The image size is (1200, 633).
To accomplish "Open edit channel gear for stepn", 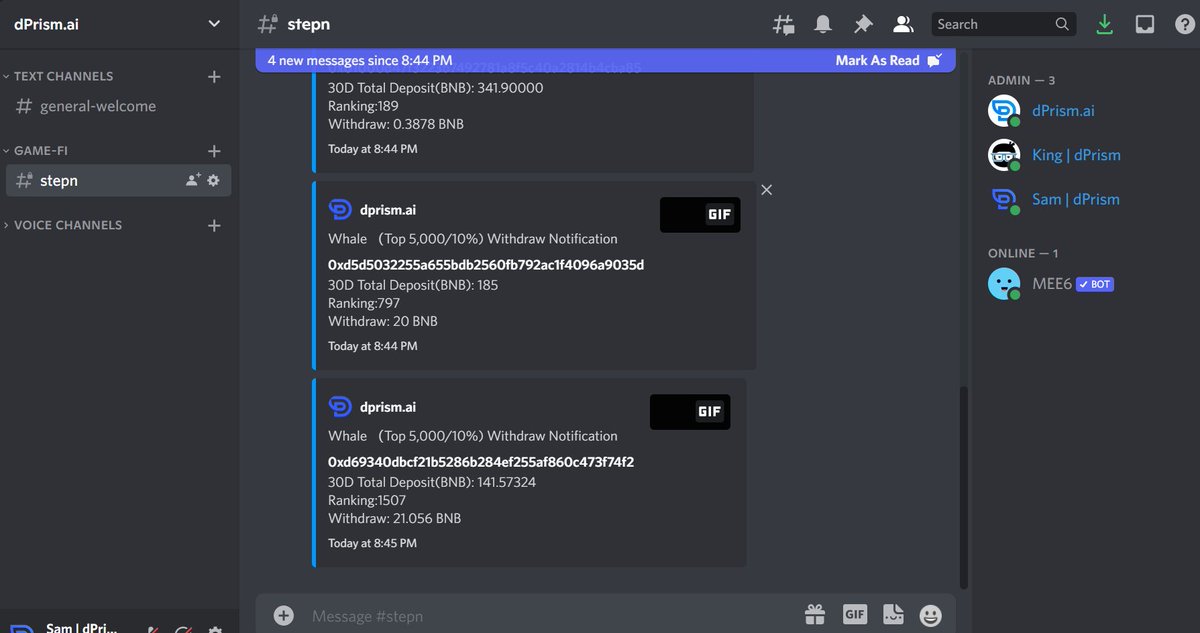I will [213, 181].
